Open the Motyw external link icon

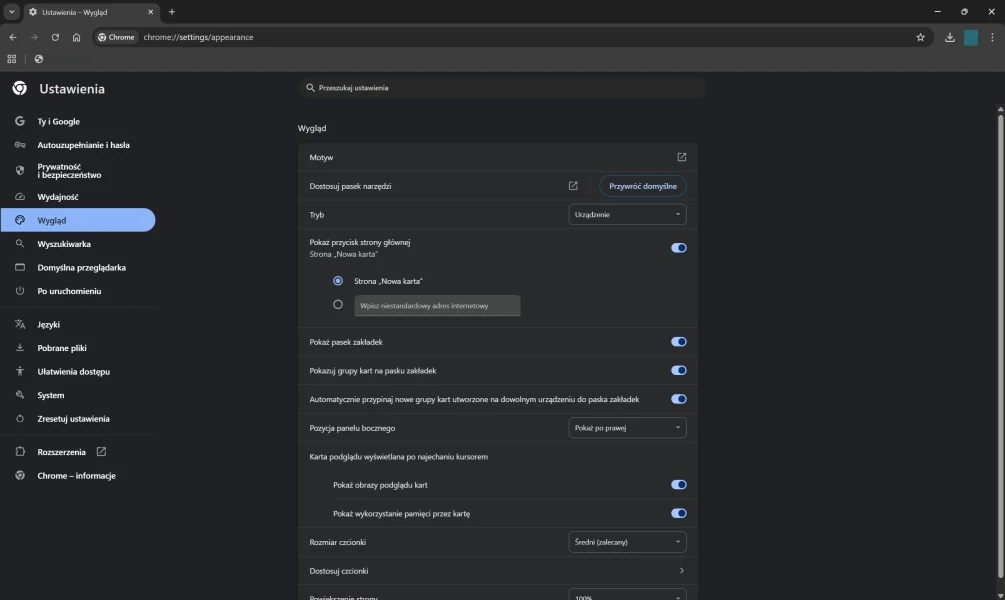click(x=682, y=157)
